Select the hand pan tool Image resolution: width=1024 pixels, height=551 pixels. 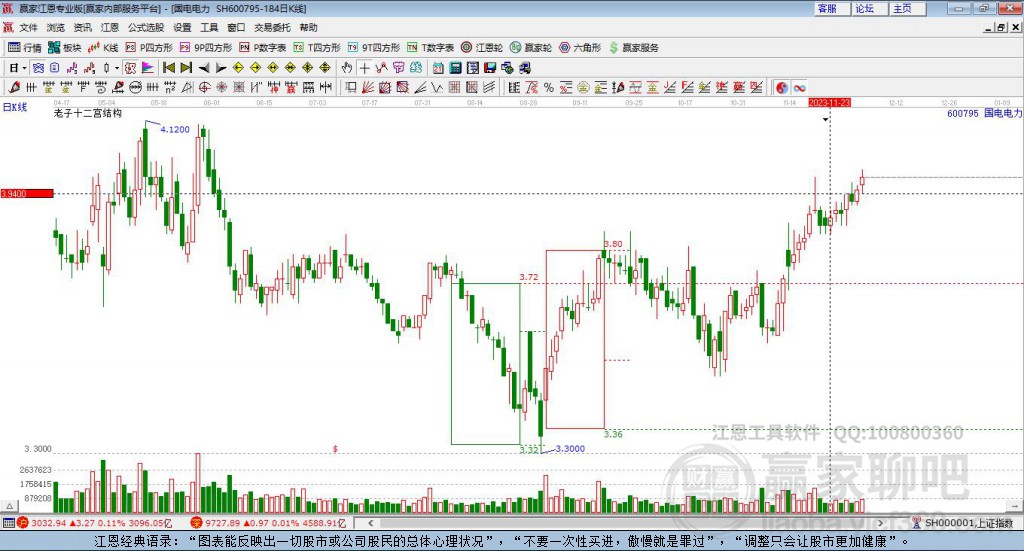click(x=347, y=68)
